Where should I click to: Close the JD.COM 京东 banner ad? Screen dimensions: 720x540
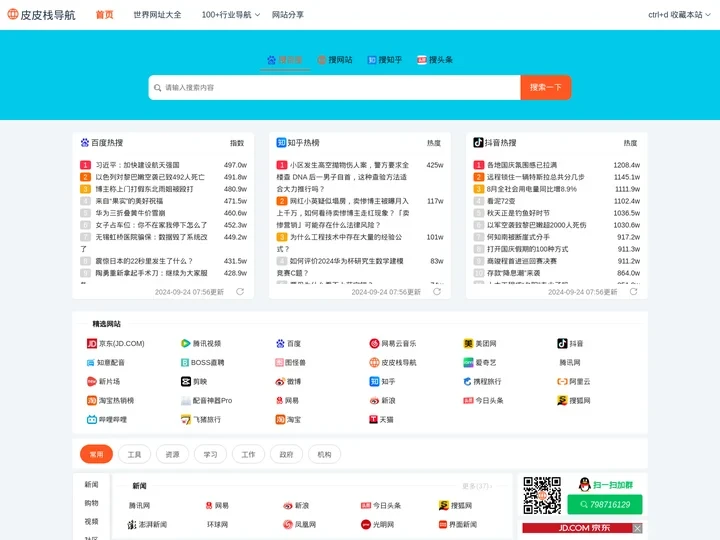click(x=637, y=528)
